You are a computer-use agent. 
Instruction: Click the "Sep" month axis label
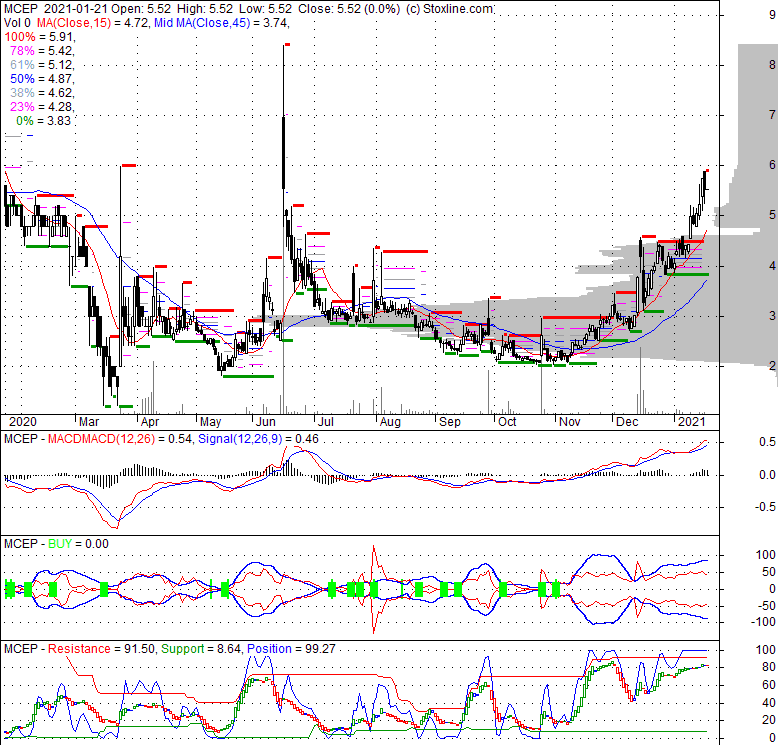[450, 422]
